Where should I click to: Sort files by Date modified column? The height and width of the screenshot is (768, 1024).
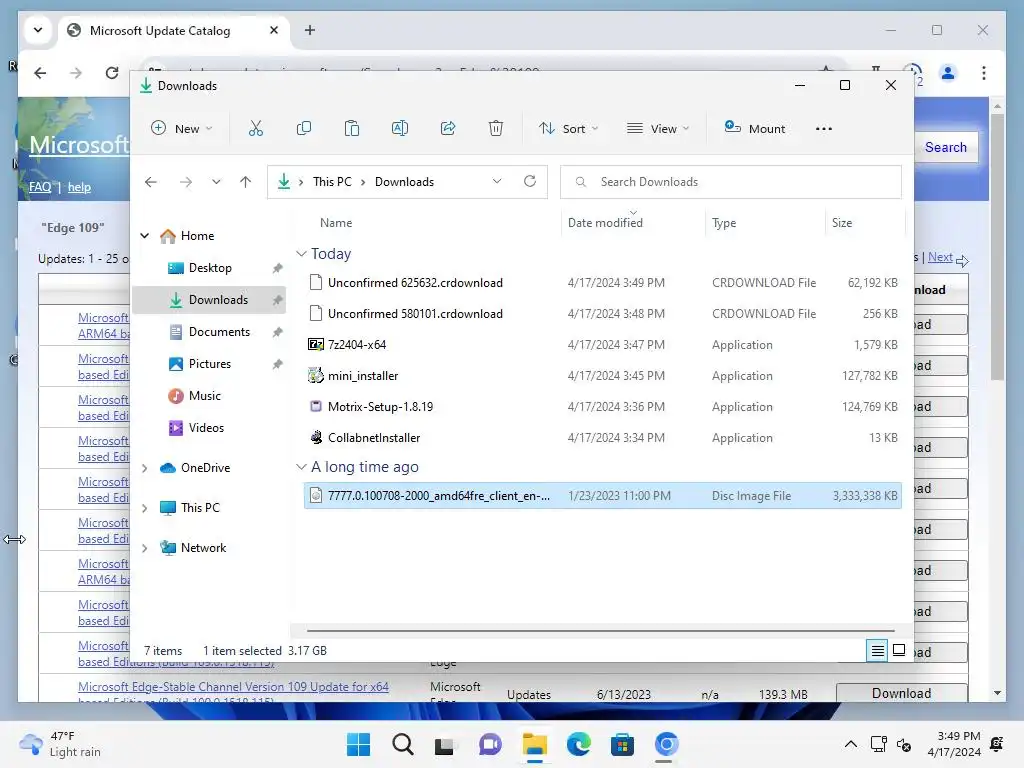pos(605,223)
